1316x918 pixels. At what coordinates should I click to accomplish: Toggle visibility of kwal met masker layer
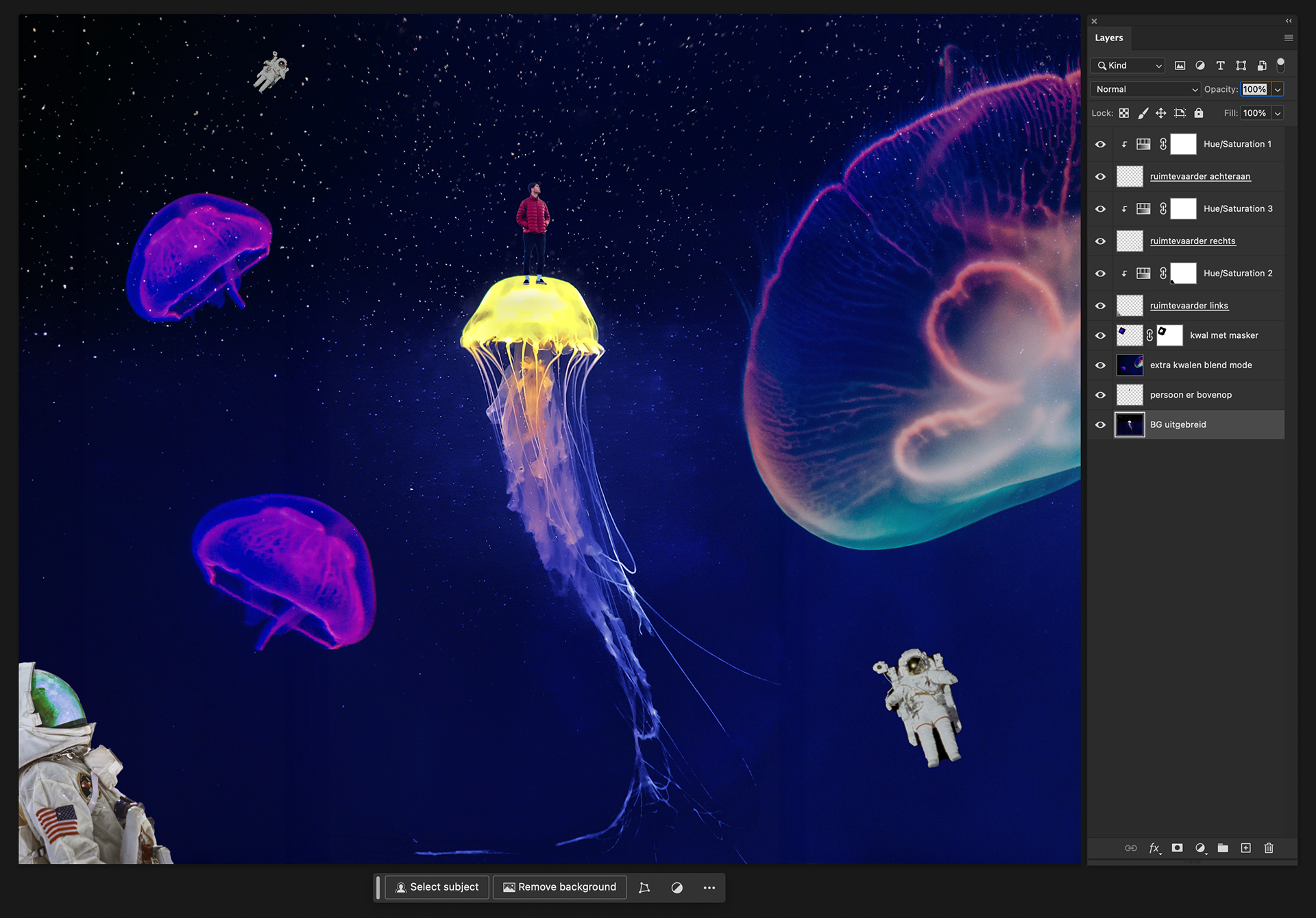pyautogui.click(x=1100, y=336)
